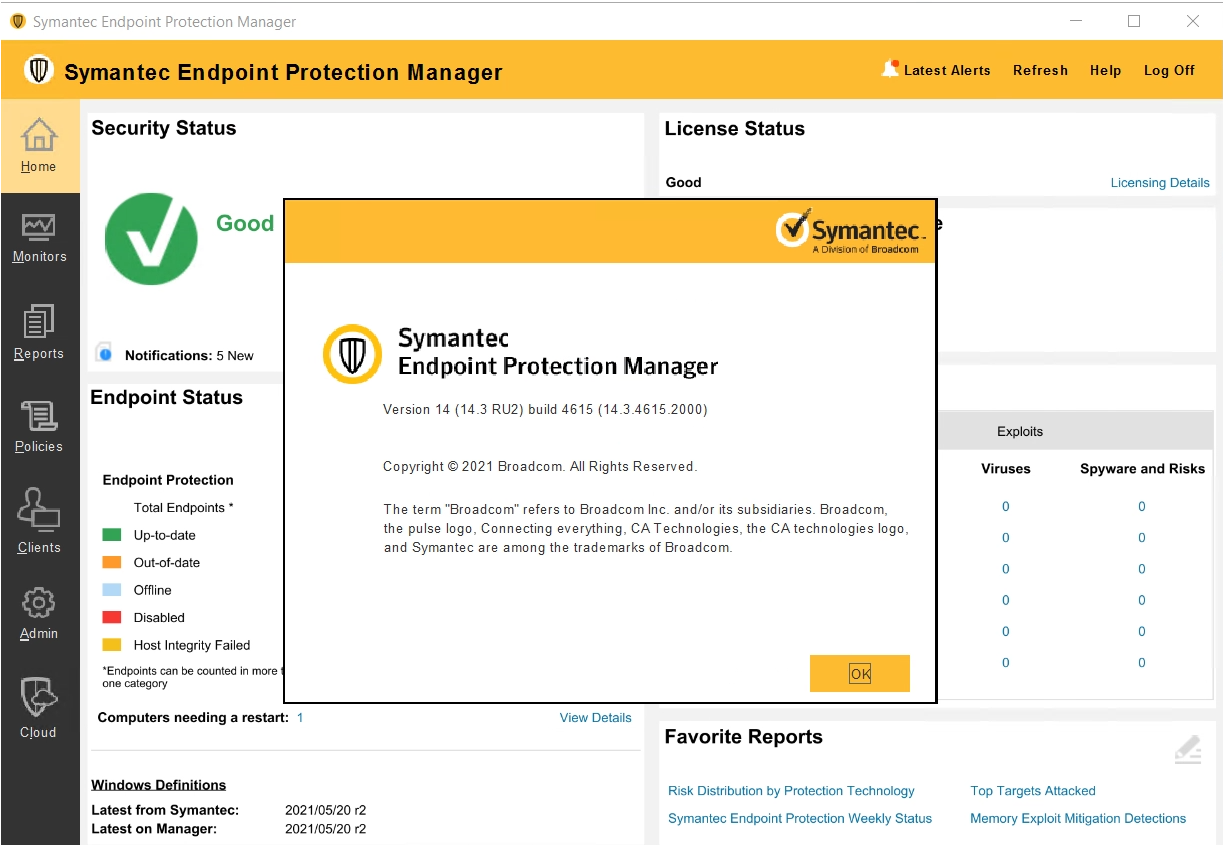Screen dimensions: 1224x846
Task: Open the Clients section
Action: point(39,521)
